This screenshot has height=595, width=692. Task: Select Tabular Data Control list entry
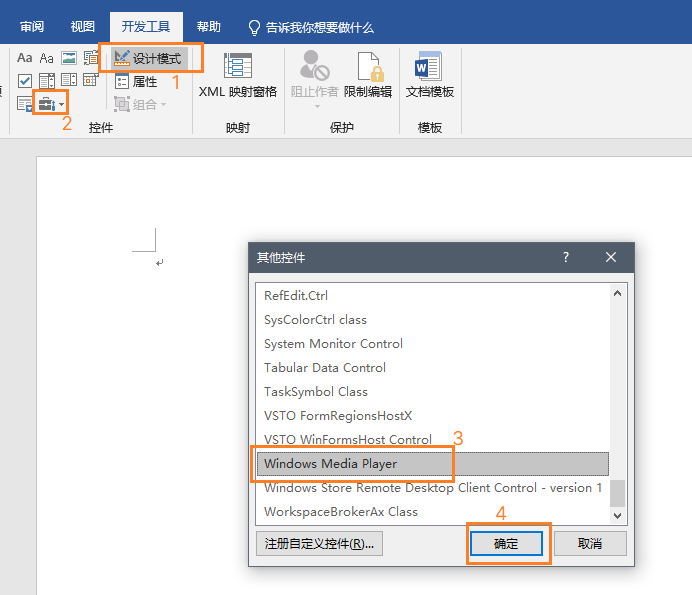pyautogui.click(x=325, y=368)
